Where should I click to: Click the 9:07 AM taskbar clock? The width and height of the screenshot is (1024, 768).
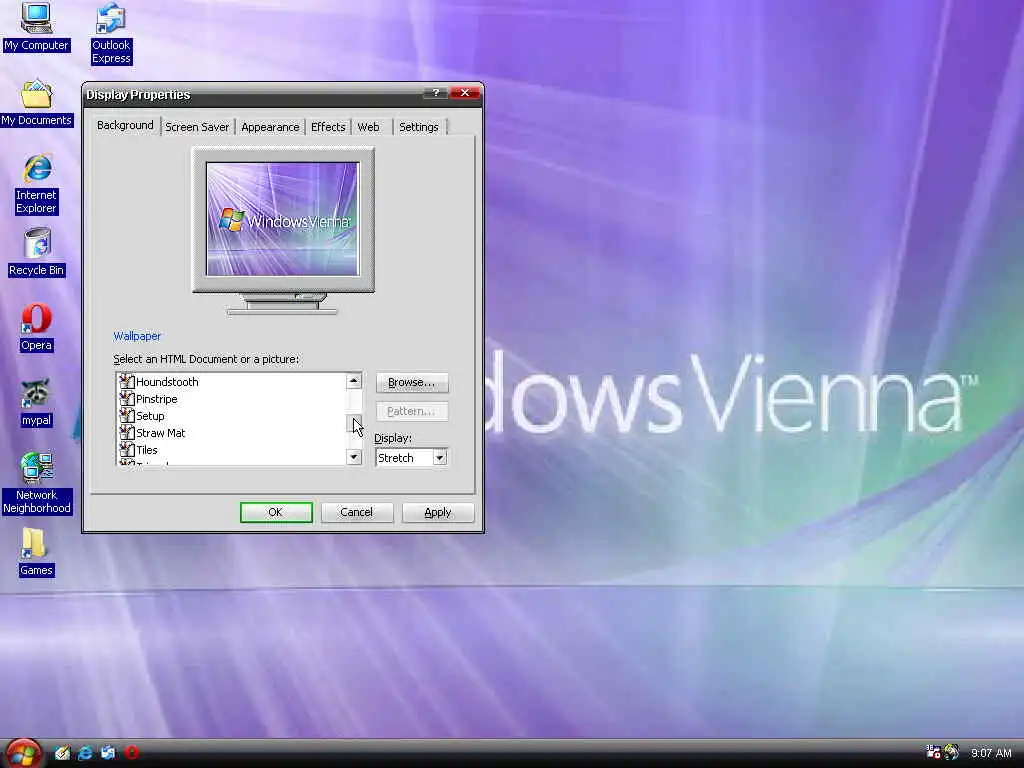pyautogui.click(x=991, y=753)
